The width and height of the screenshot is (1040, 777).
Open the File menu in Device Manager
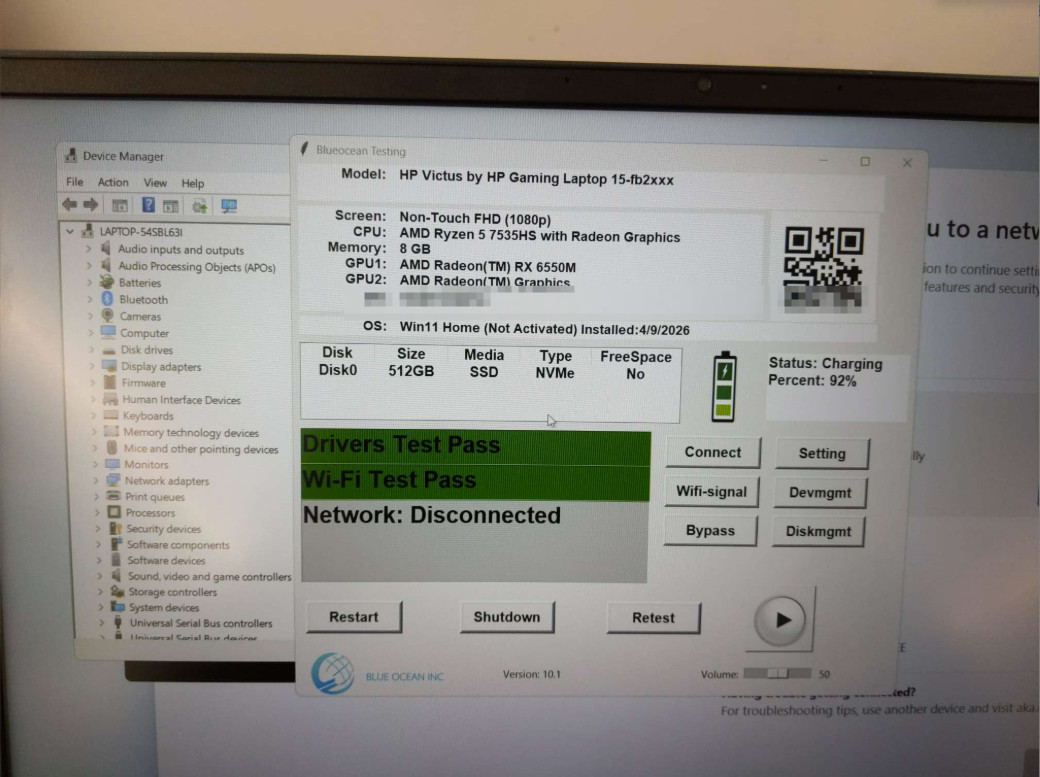[x=74, y=182]
